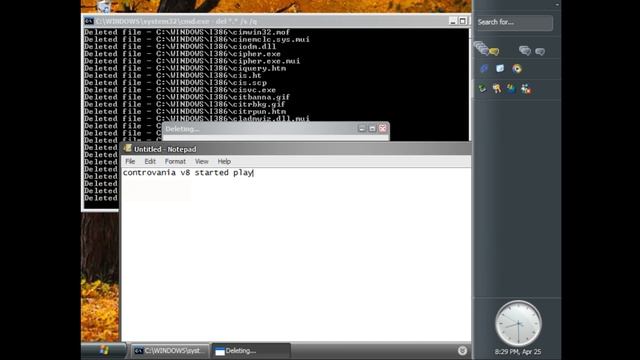Image resolution: width=640 pixels, height=360 pixels.
Task: Click the cmd line ending 'ciodm.dll'
Action: point(180,47)
